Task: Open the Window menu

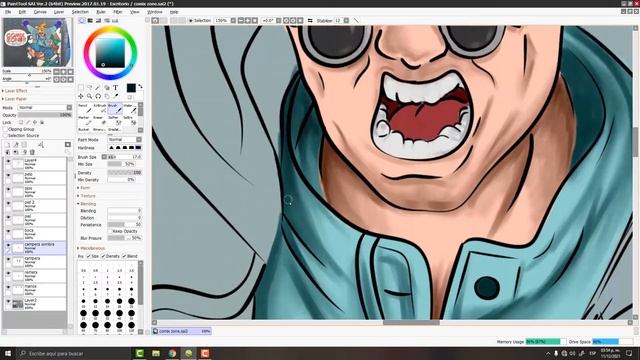Action: coord(155,12)
